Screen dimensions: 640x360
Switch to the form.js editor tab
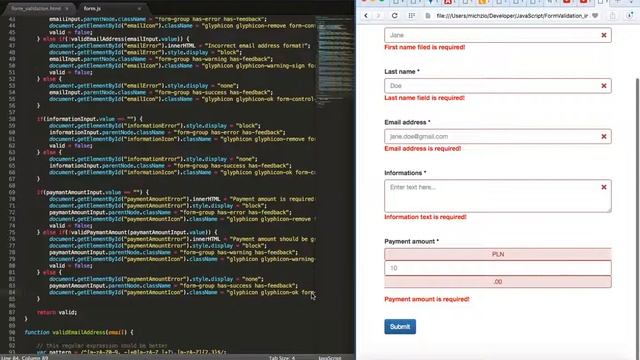pyautogui.click(x=92, y=8)
